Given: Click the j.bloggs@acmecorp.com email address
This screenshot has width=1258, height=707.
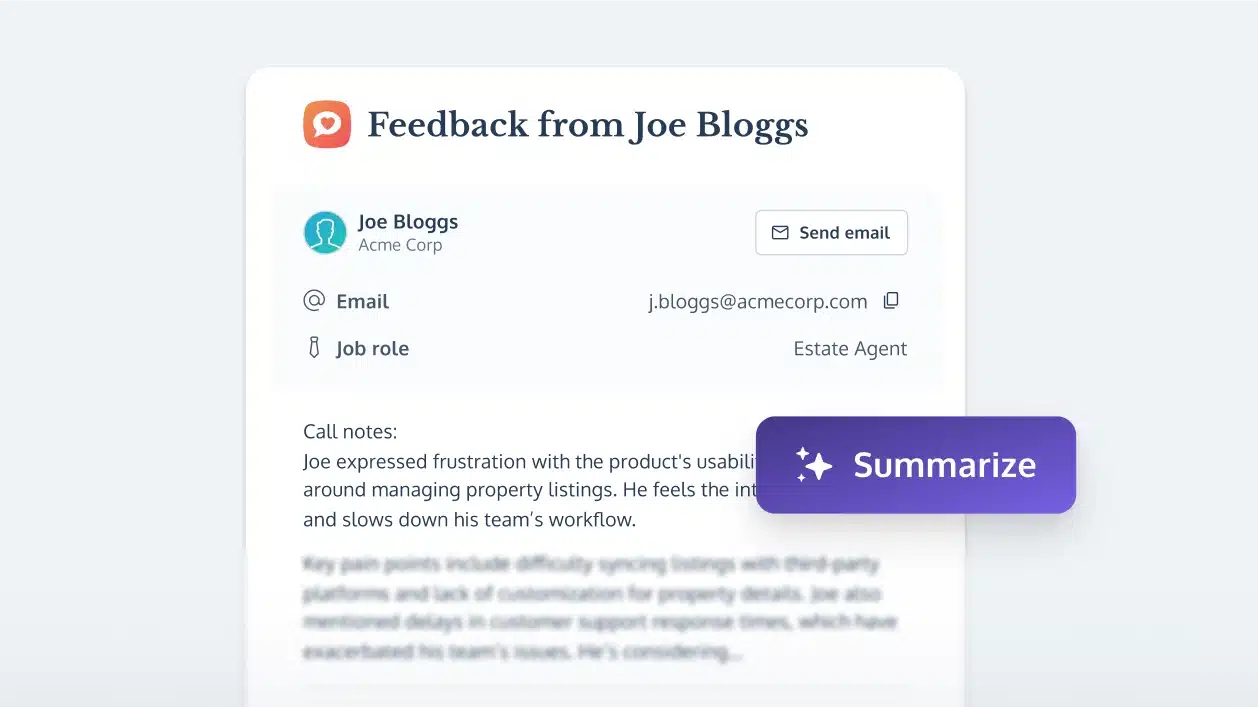Looking at the screenshot, I should coord(757,302).
